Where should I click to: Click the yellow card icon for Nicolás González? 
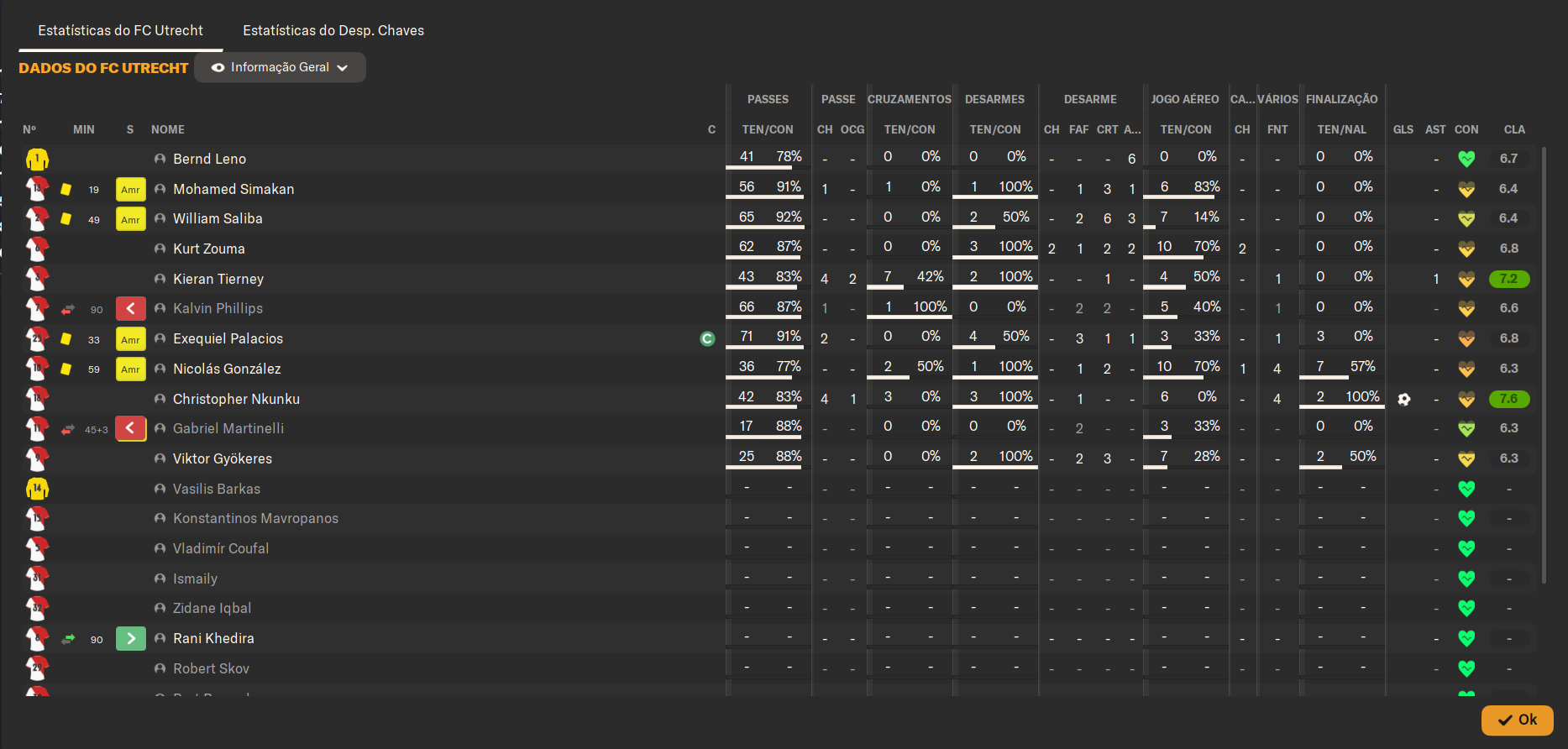click(x=66, y=369)
